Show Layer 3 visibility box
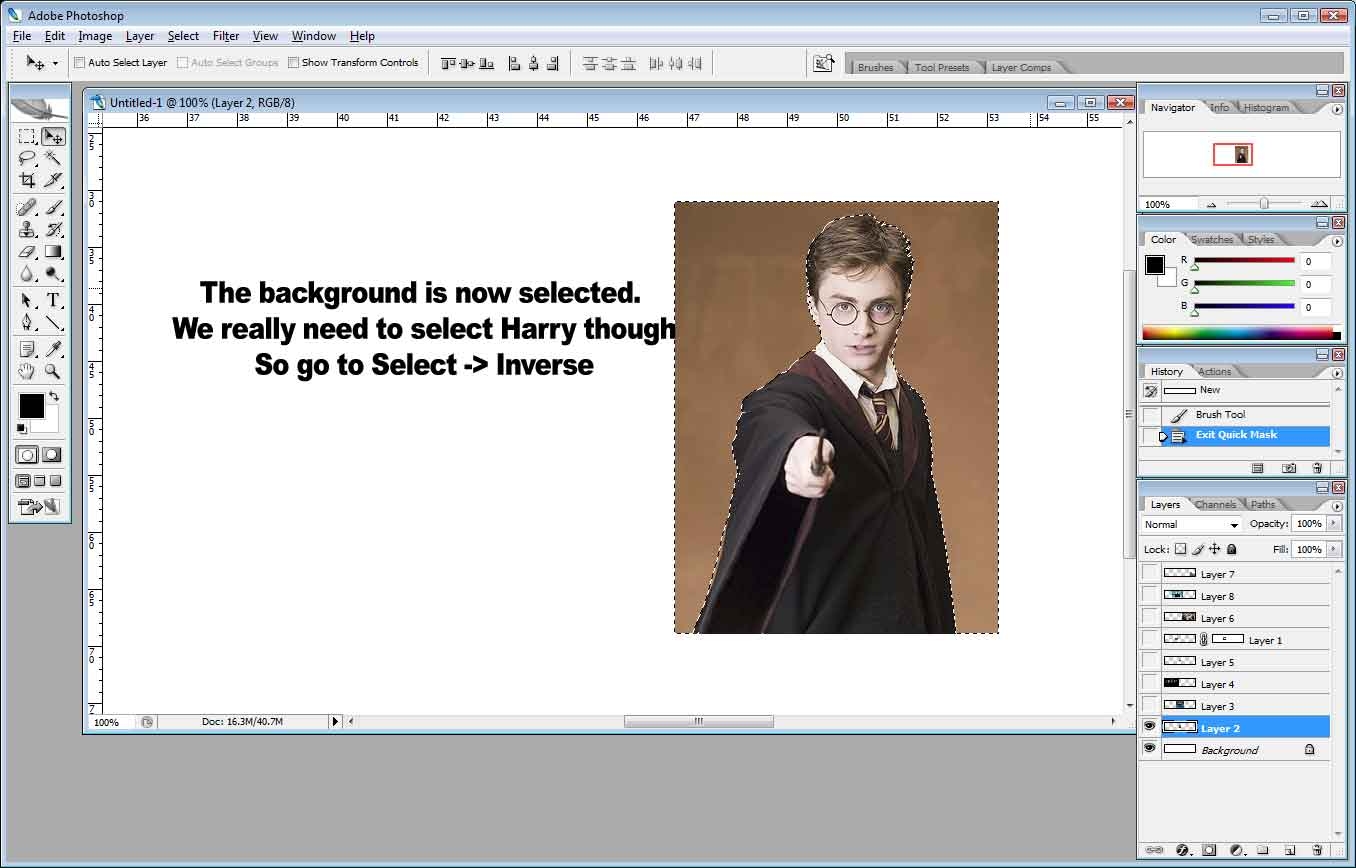The height and width of the screenshot is (868, 1356). point(1150,705)
